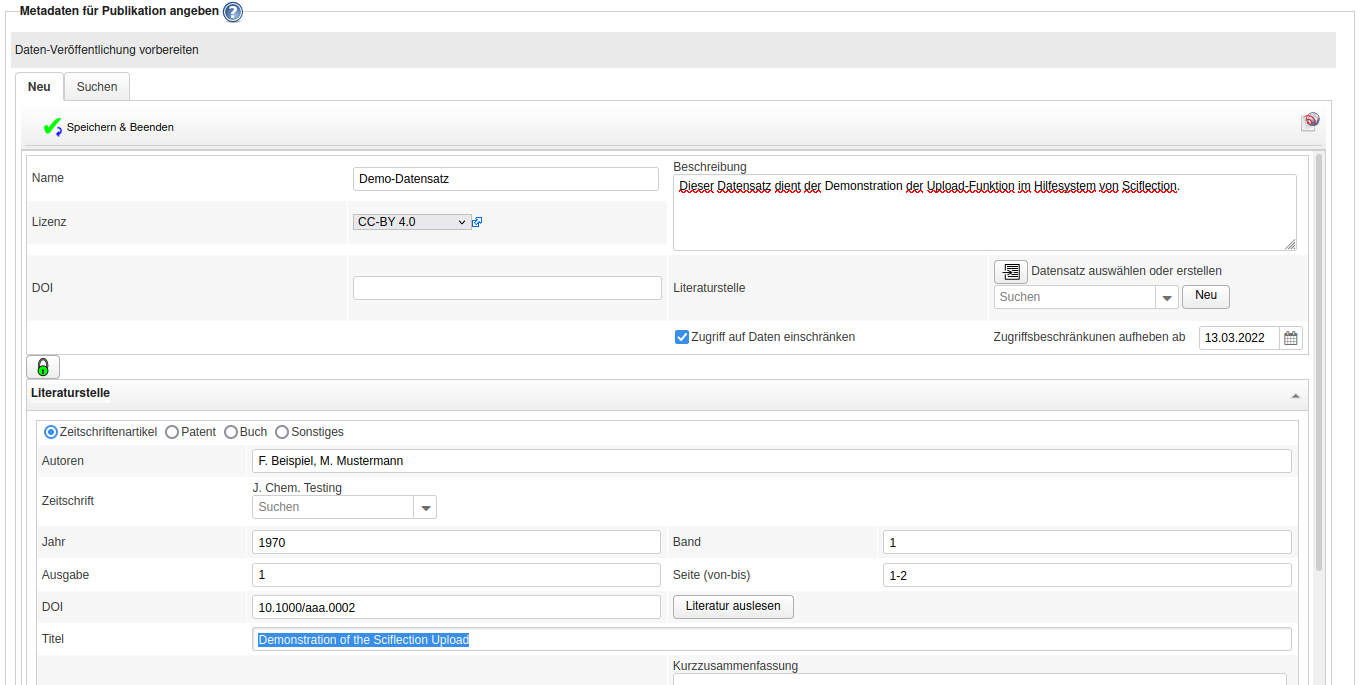Choose the Sonstiges radio option

click(x=282, y=432)
